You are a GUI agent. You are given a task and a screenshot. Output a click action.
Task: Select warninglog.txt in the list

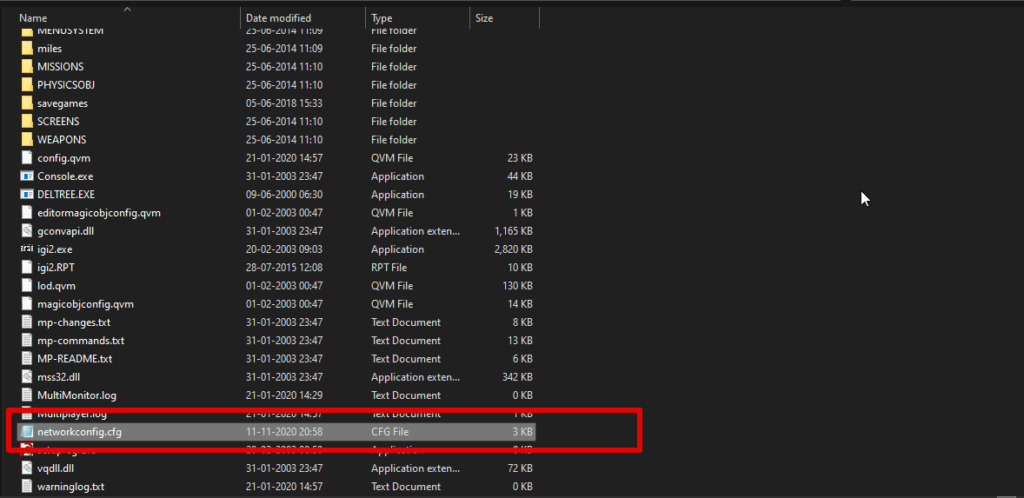point(71,487)
